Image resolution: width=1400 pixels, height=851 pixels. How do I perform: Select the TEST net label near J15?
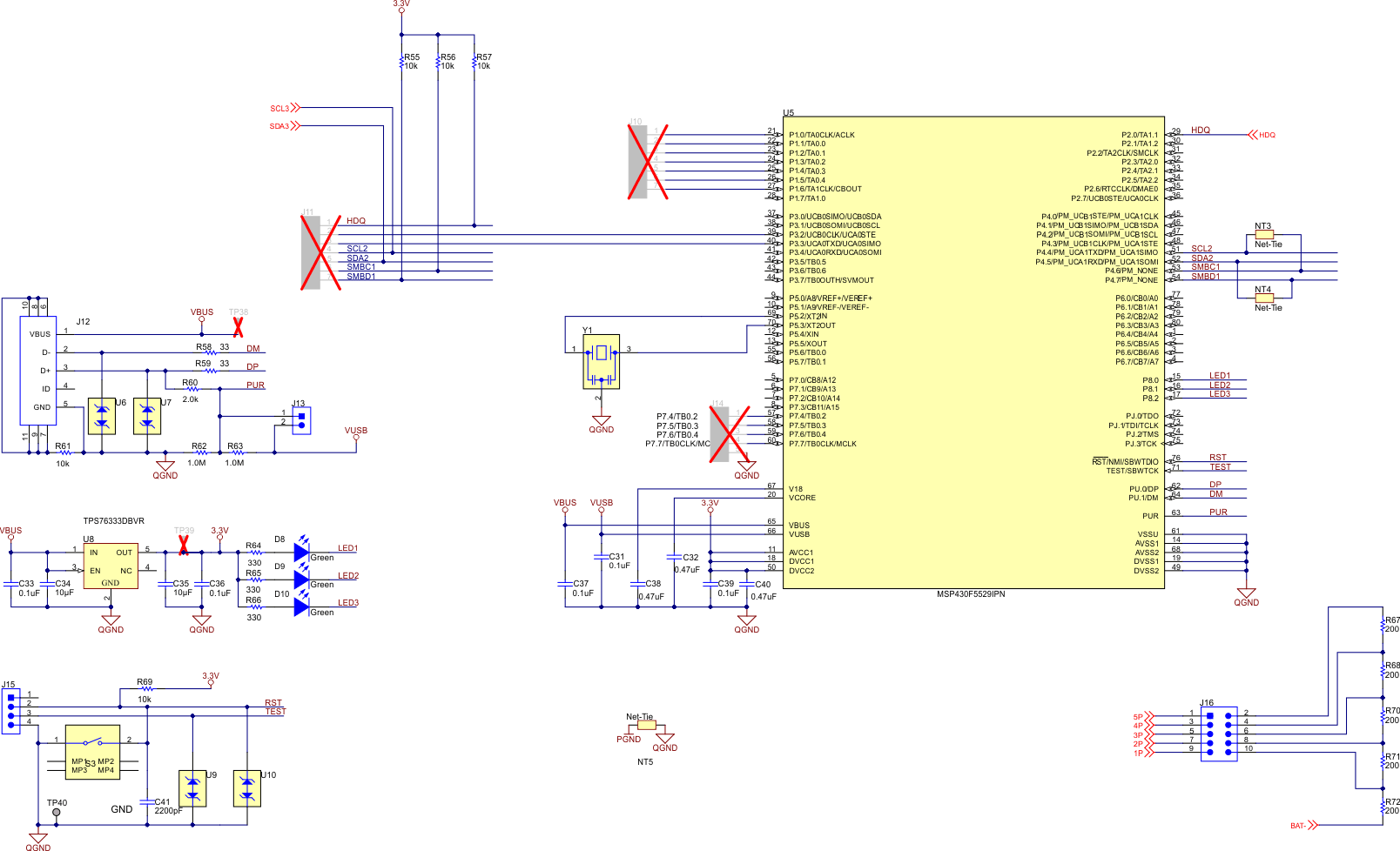276,712
